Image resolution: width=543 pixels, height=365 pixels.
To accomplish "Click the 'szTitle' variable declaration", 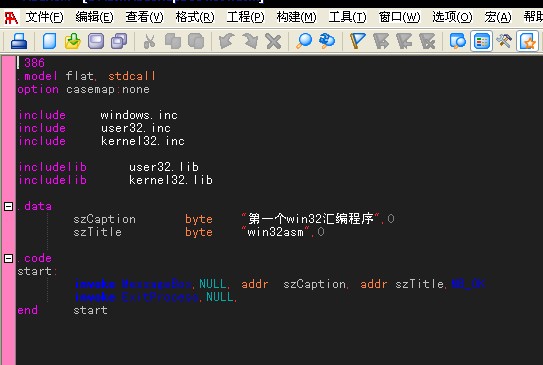I will tap(97, 232).
